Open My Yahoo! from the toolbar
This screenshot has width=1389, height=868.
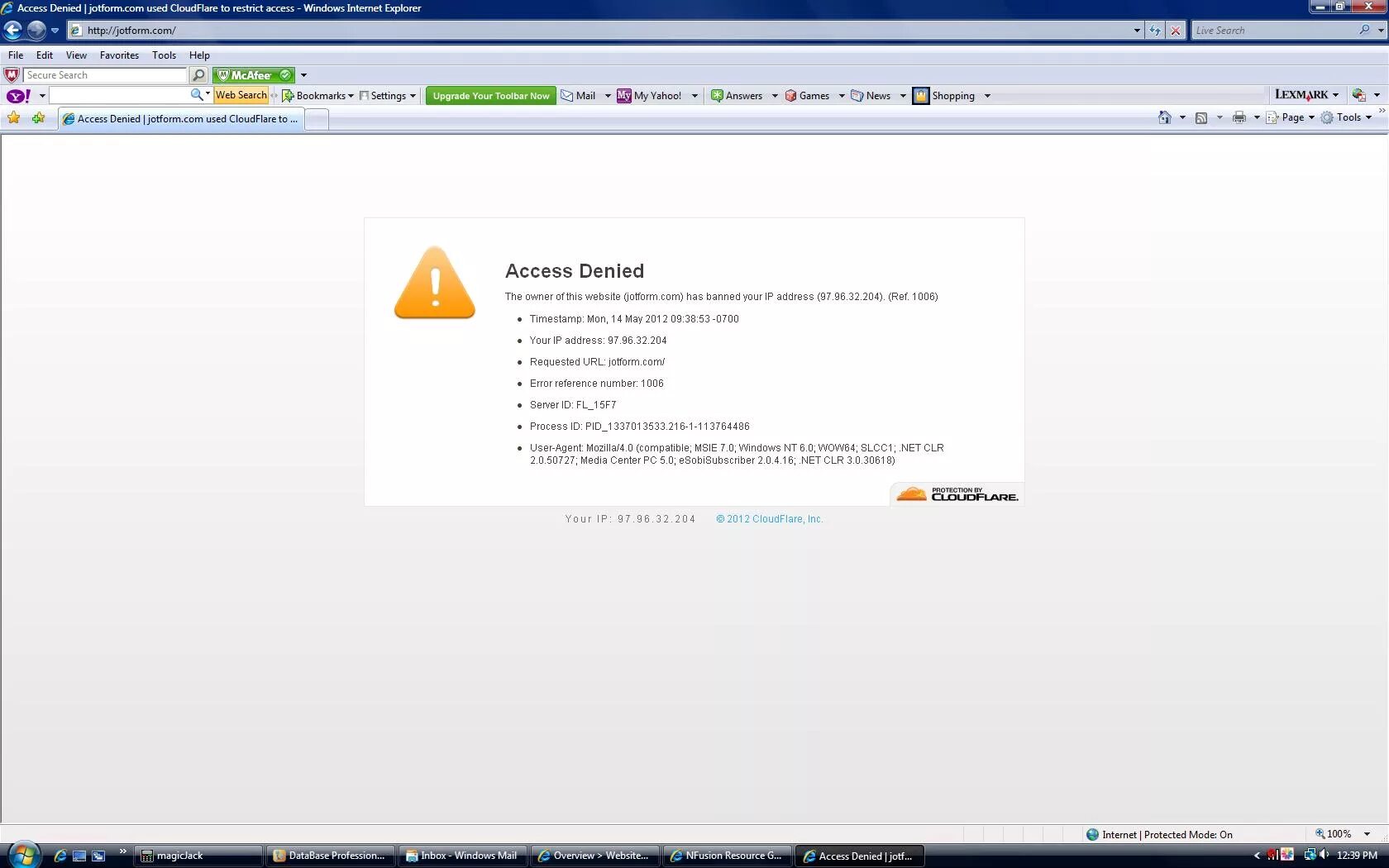[x=649, y=96]
